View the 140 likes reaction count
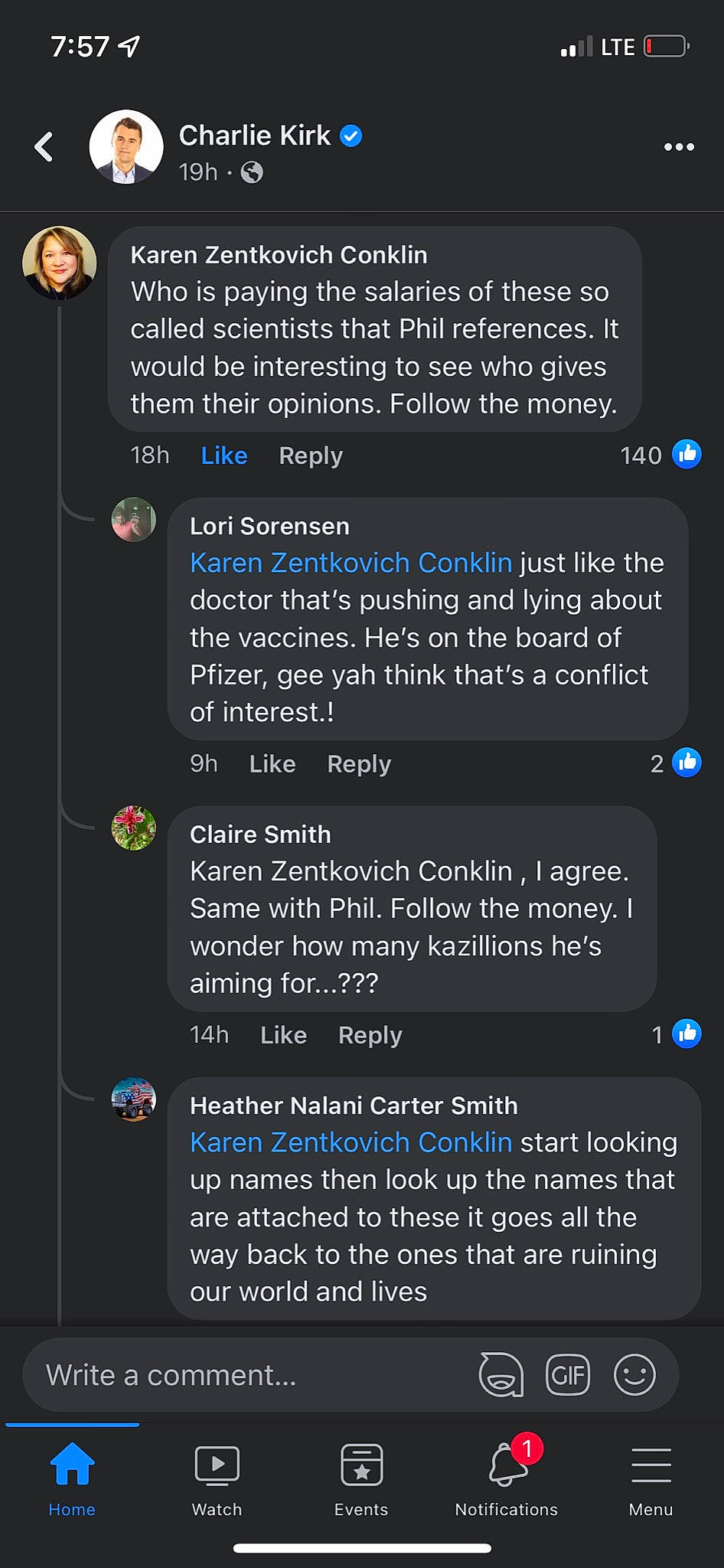The width and height of the screenshot is (724, 1568). click(660, 456)
